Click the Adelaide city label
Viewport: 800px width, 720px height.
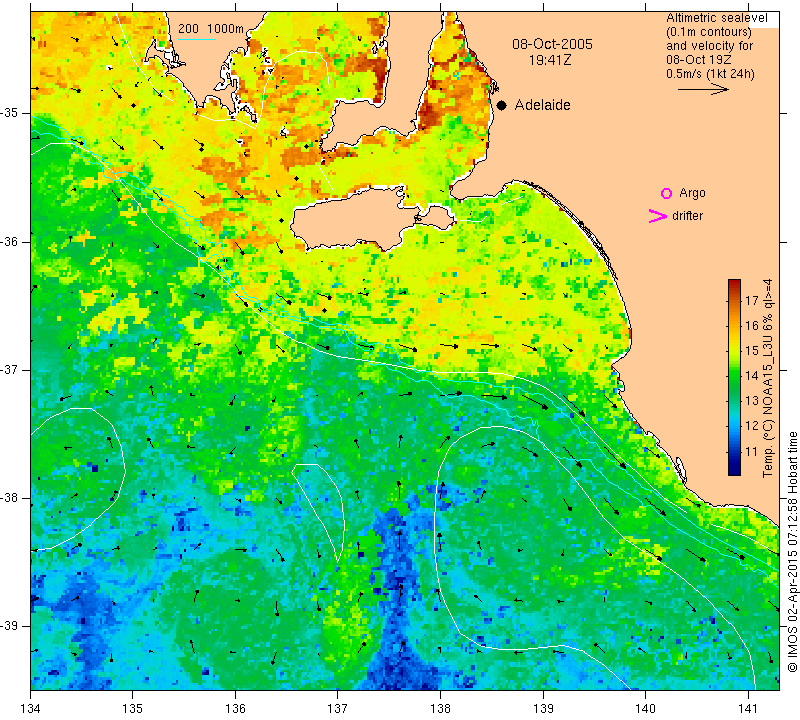click(542, 105)
